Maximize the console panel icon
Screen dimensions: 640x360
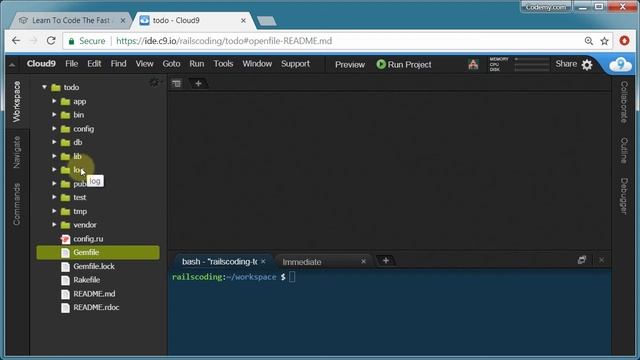pyautogui.click(x=582, y=260)
